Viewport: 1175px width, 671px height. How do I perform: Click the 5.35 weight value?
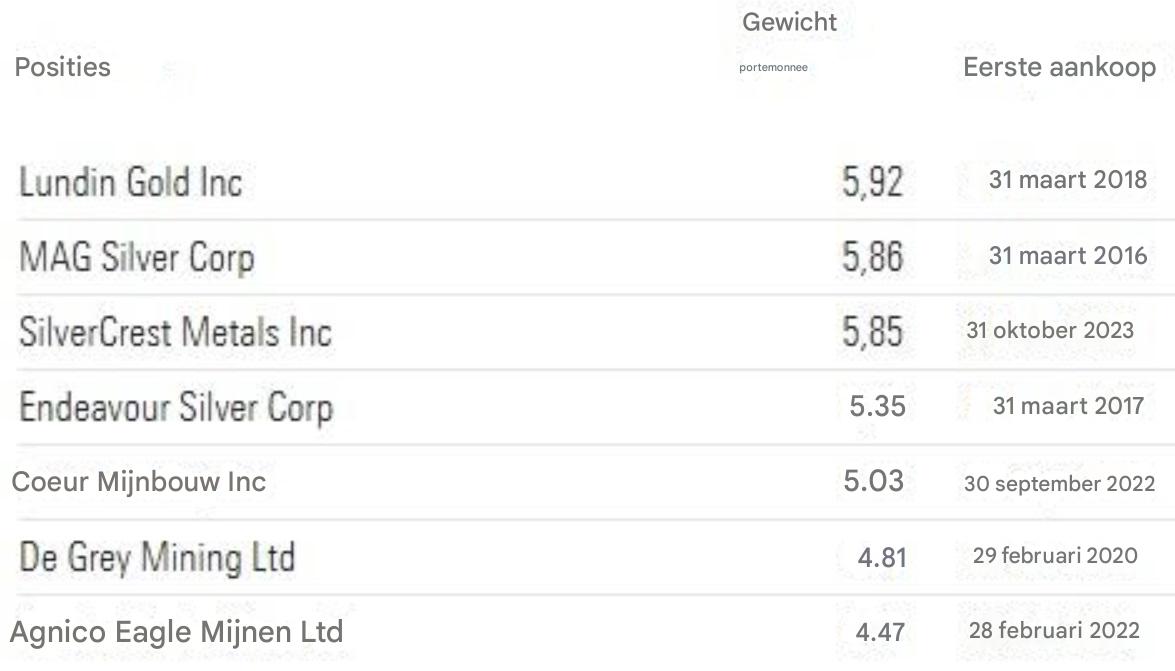click(876, 407)
